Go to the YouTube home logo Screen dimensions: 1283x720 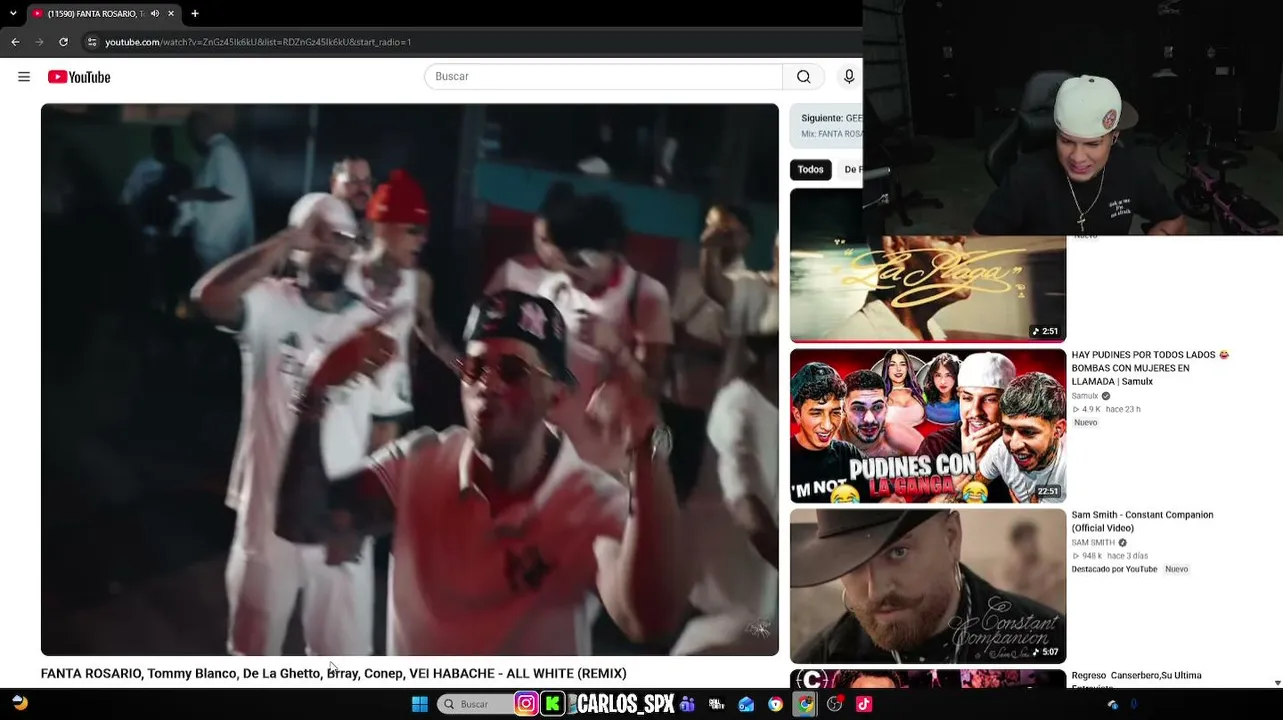coord(79,77)
